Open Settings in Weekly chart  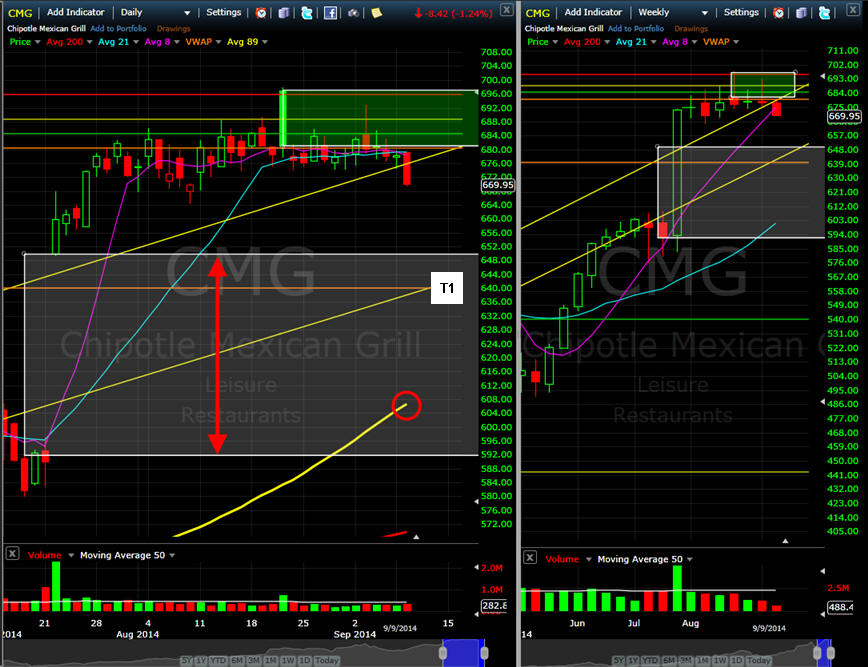point(741,12)
